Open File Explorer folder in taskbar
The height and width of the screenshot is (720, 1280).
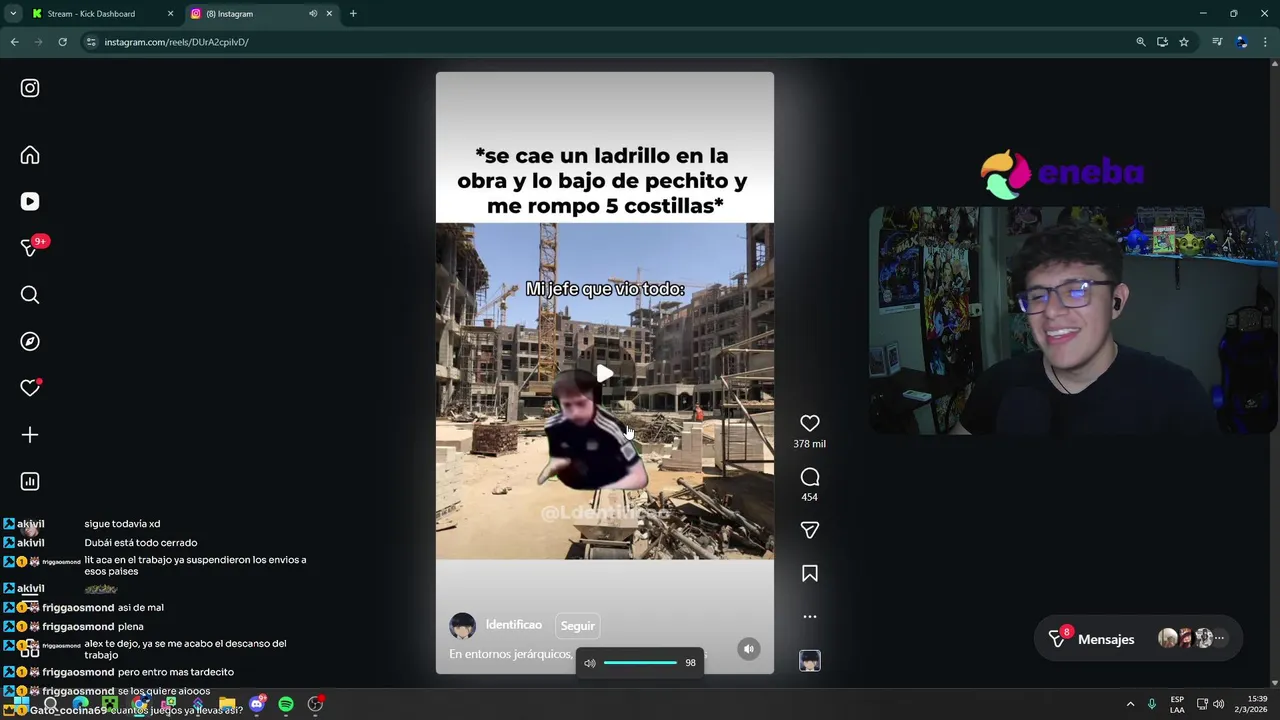click(228, 704)
